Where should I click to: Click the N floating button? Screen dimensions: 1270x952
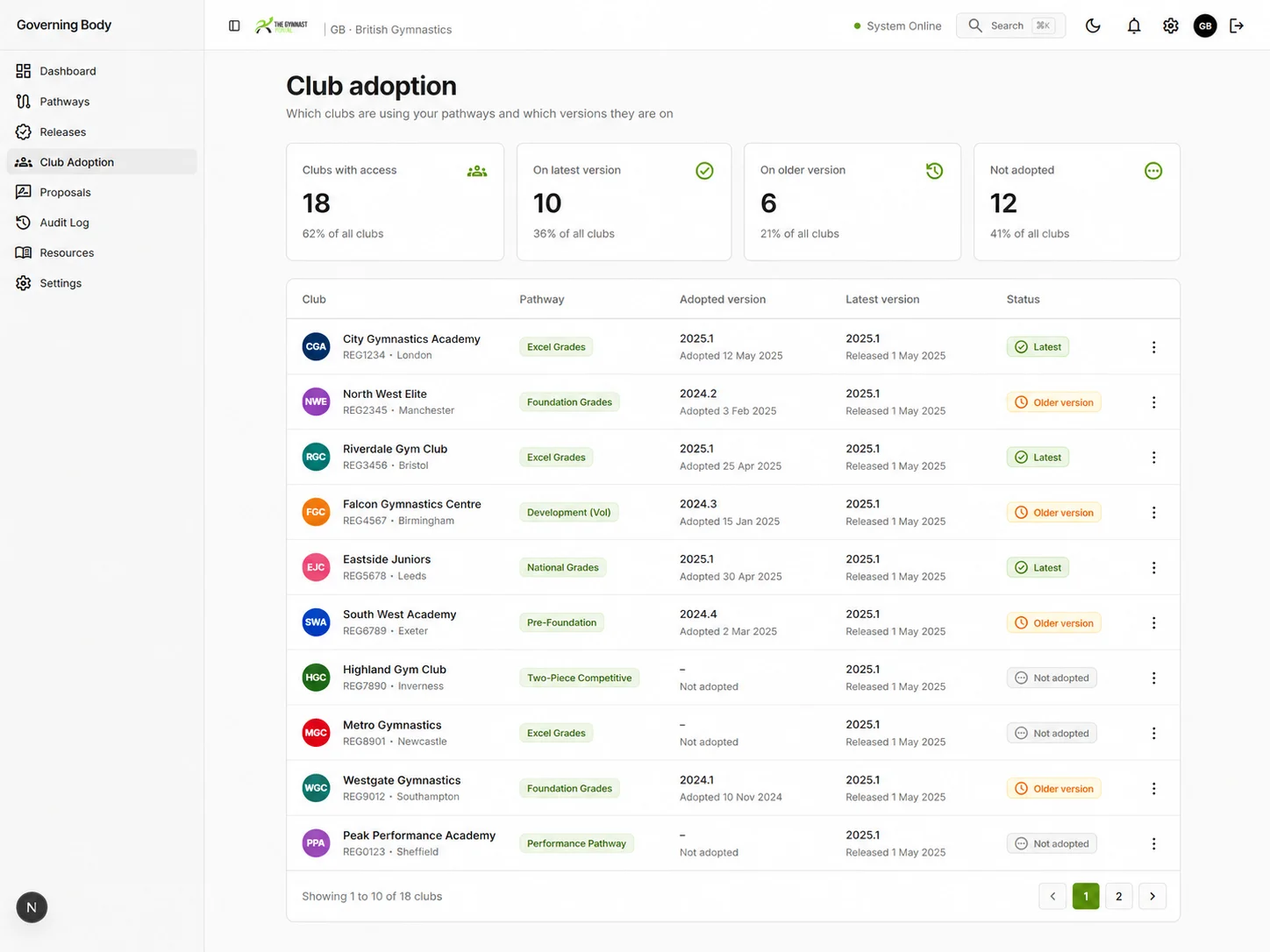pyautogui.click(x=32, y=907)
